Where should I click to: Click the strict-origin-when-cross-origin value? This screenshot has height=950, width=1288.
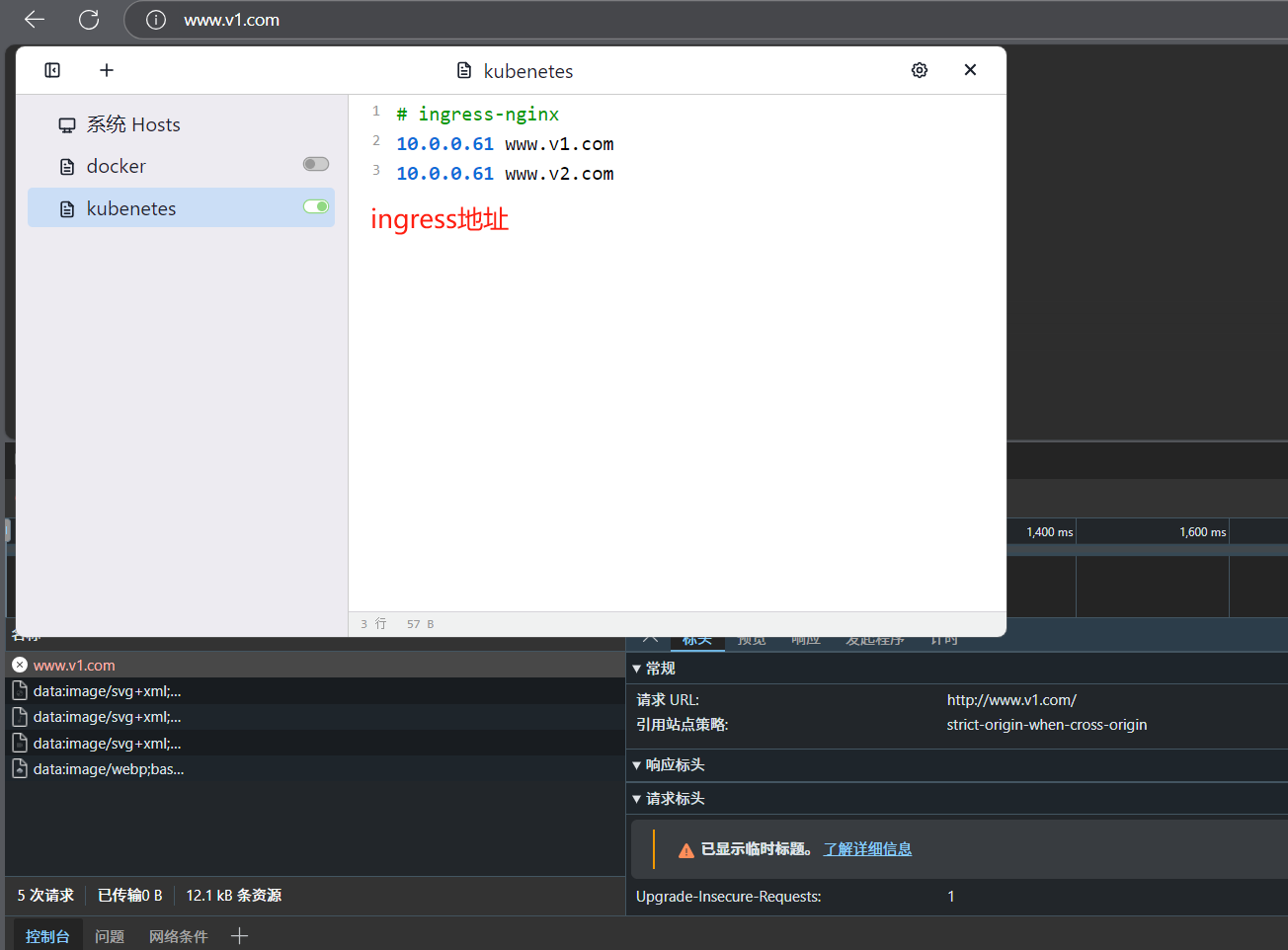click(1047, 725)
